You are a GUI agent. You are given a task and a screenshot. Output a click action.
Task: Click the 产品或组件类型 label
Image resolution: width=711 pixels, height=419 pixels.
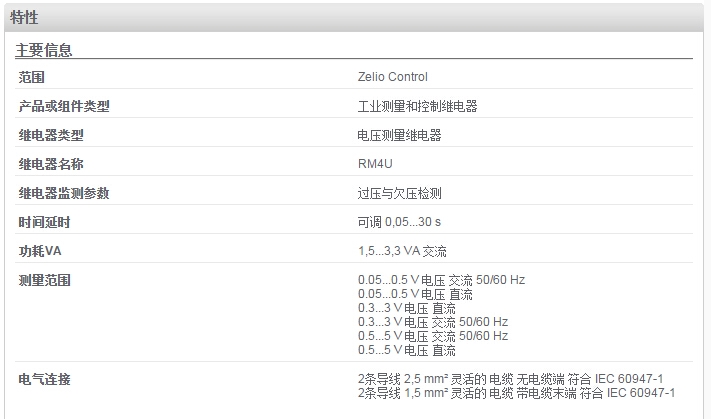pos(64,106)
